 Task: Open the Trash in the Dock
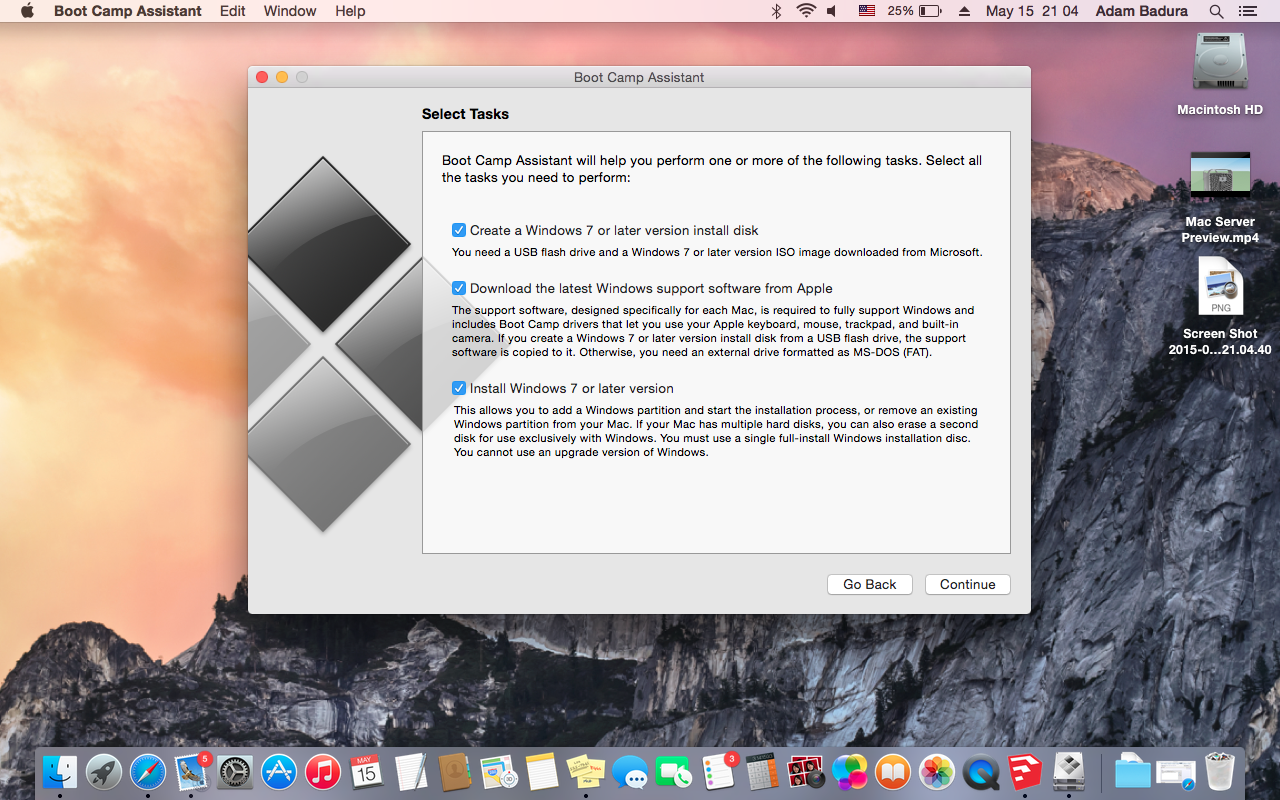tap(1220, 772)
